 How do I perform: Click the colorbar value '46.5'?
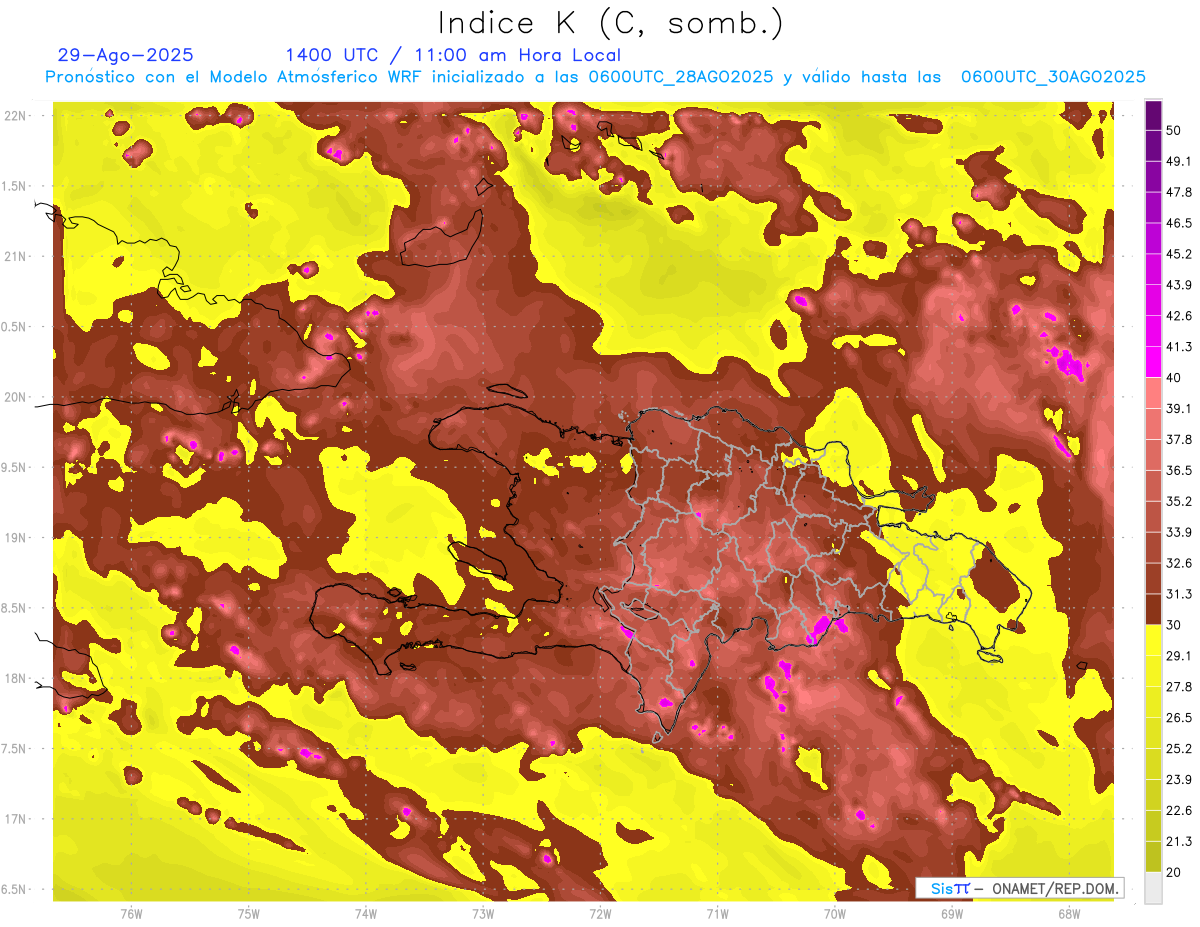(1178, 223)
